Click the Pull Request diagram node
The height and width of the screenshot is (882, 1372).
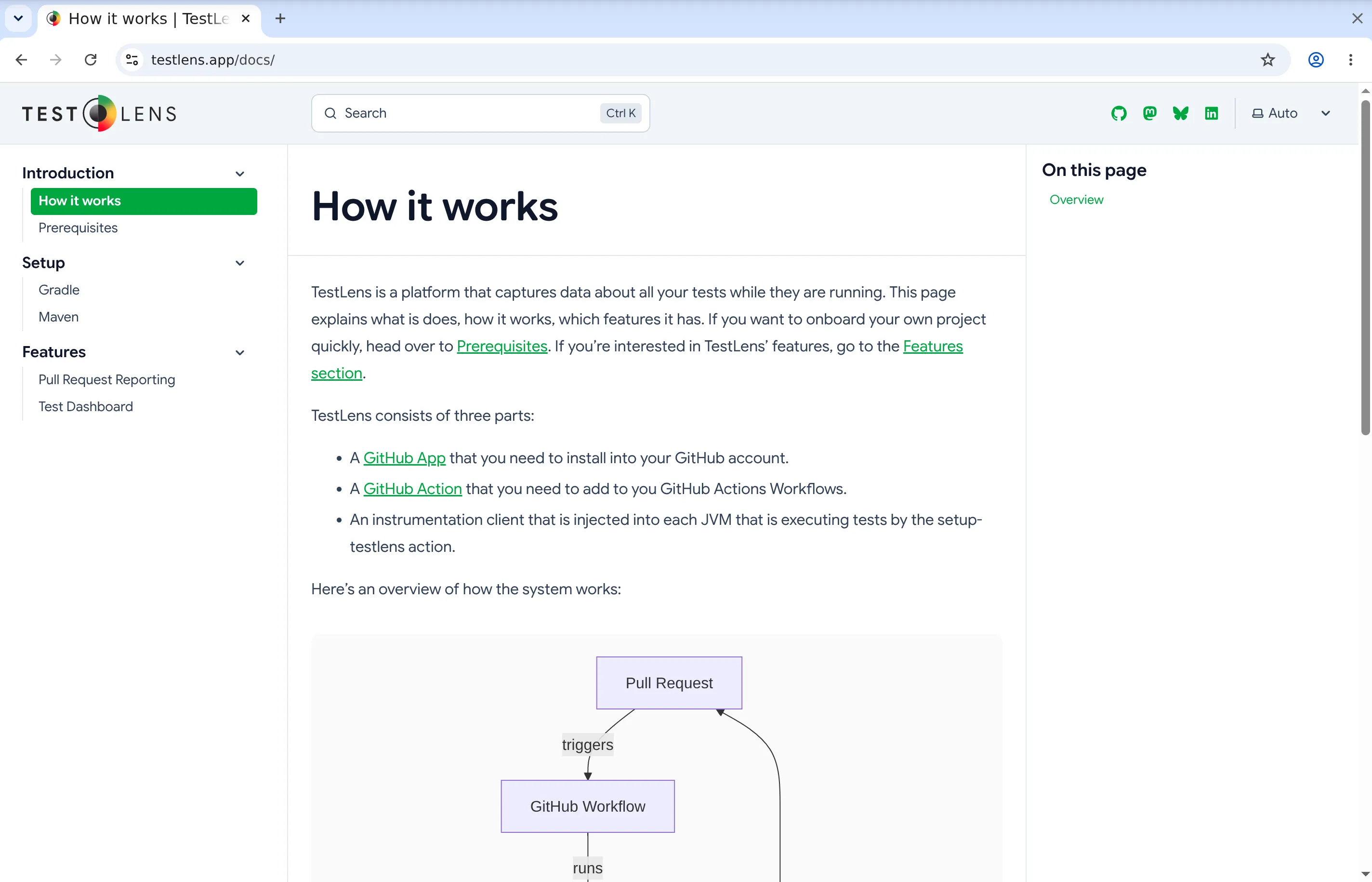[669, 682]
